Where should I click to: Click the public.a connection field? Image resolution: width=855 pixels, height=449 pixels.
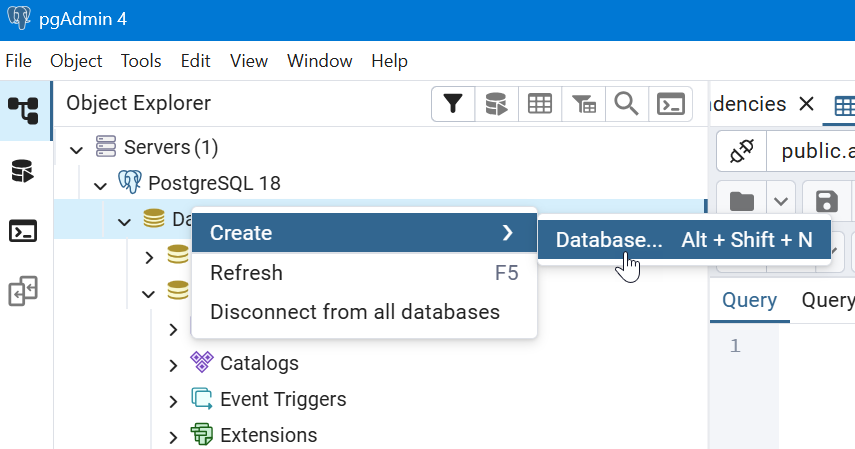pyautogui.click(x=811, y=151)
